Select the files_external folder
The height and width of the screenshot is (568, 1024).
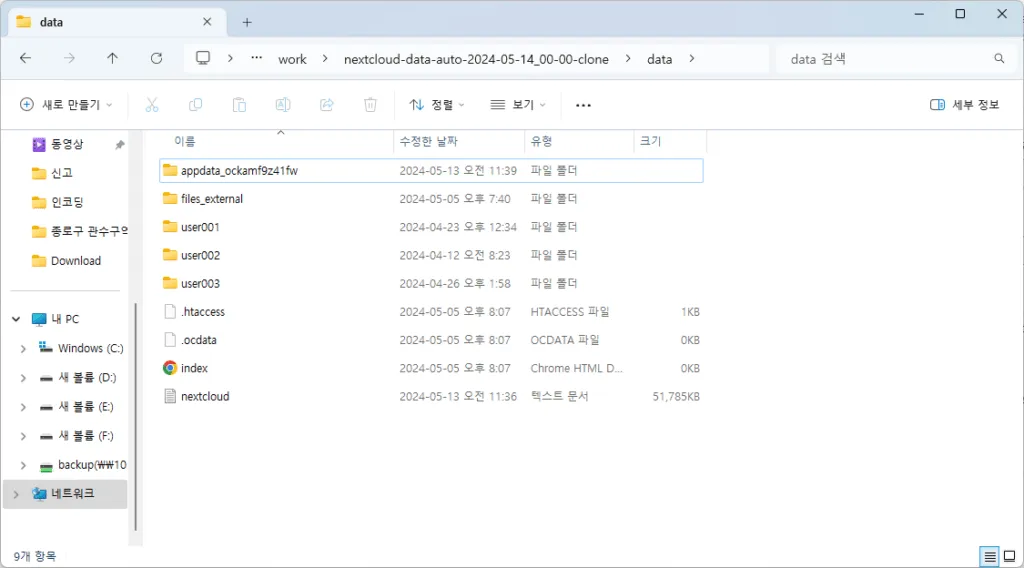click(x=431, y=198)
